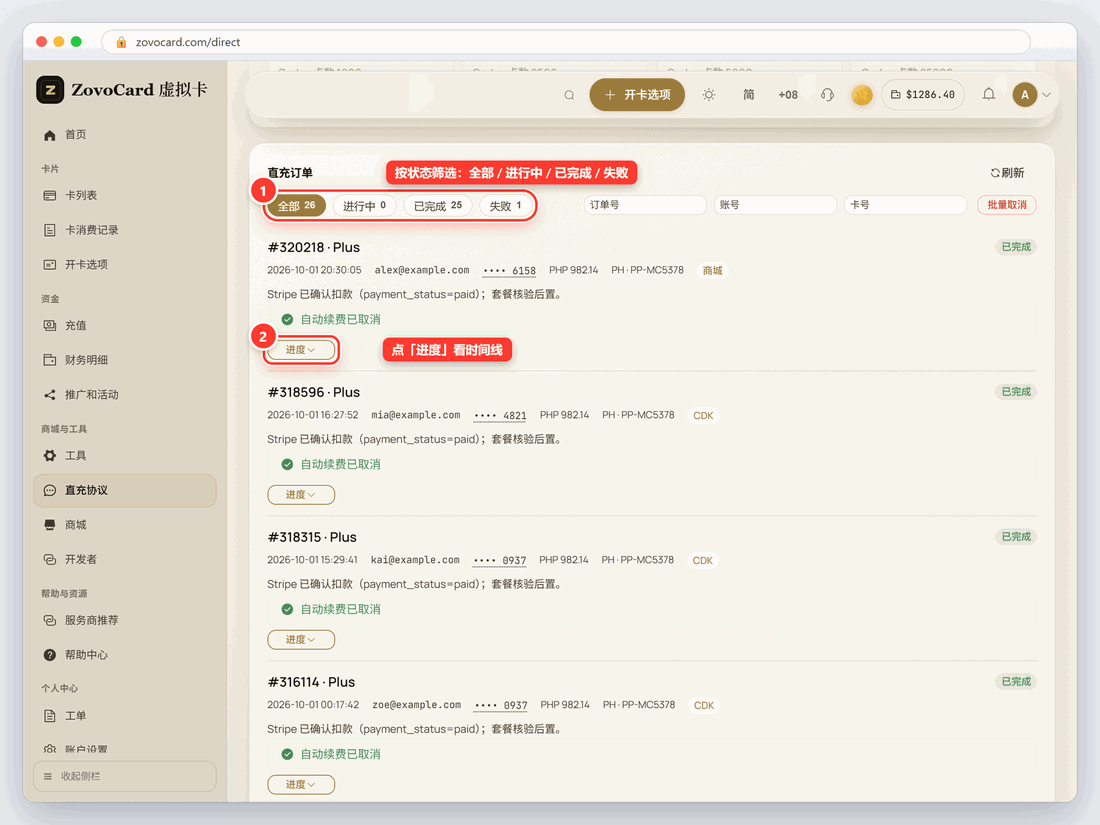Click the $1286.40 balance button

pos(923,95)
